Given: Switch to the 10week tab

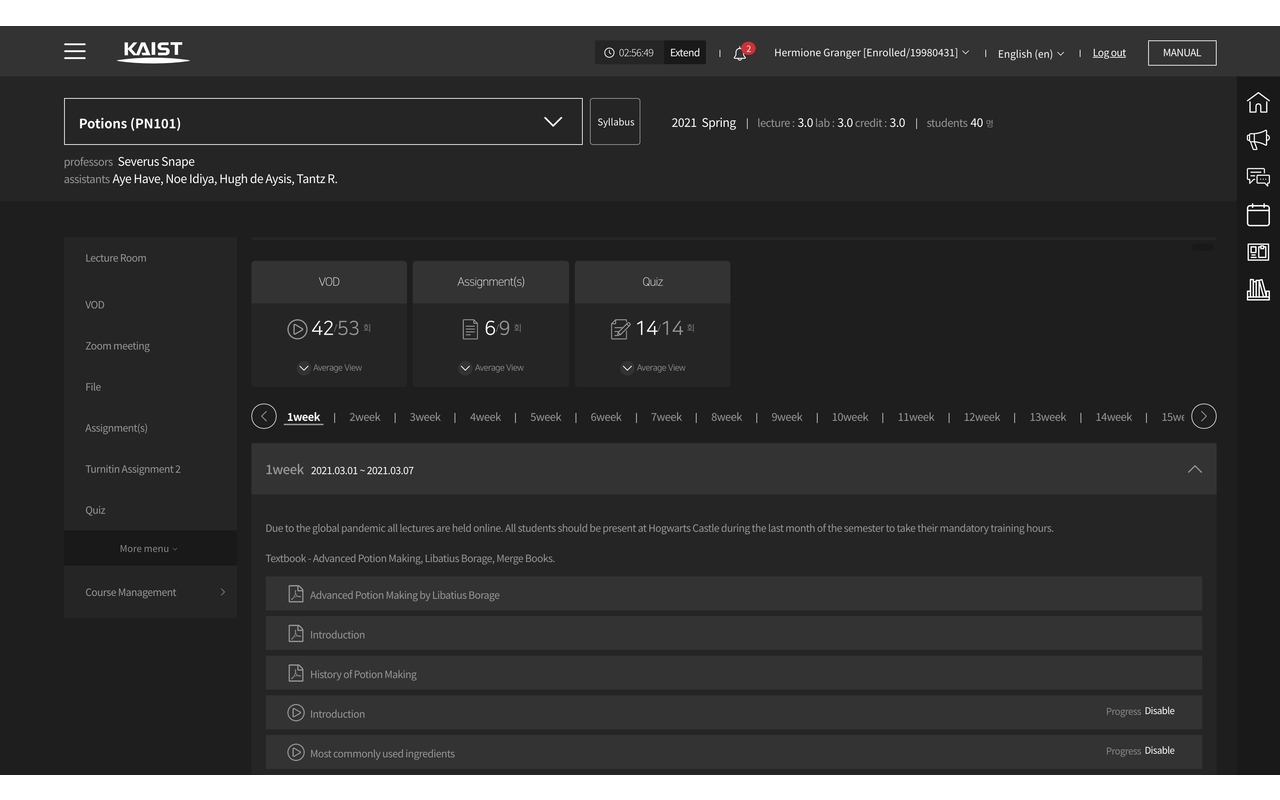Looking at the screenshot, I should pyautogui.click(x=850, y=417).
